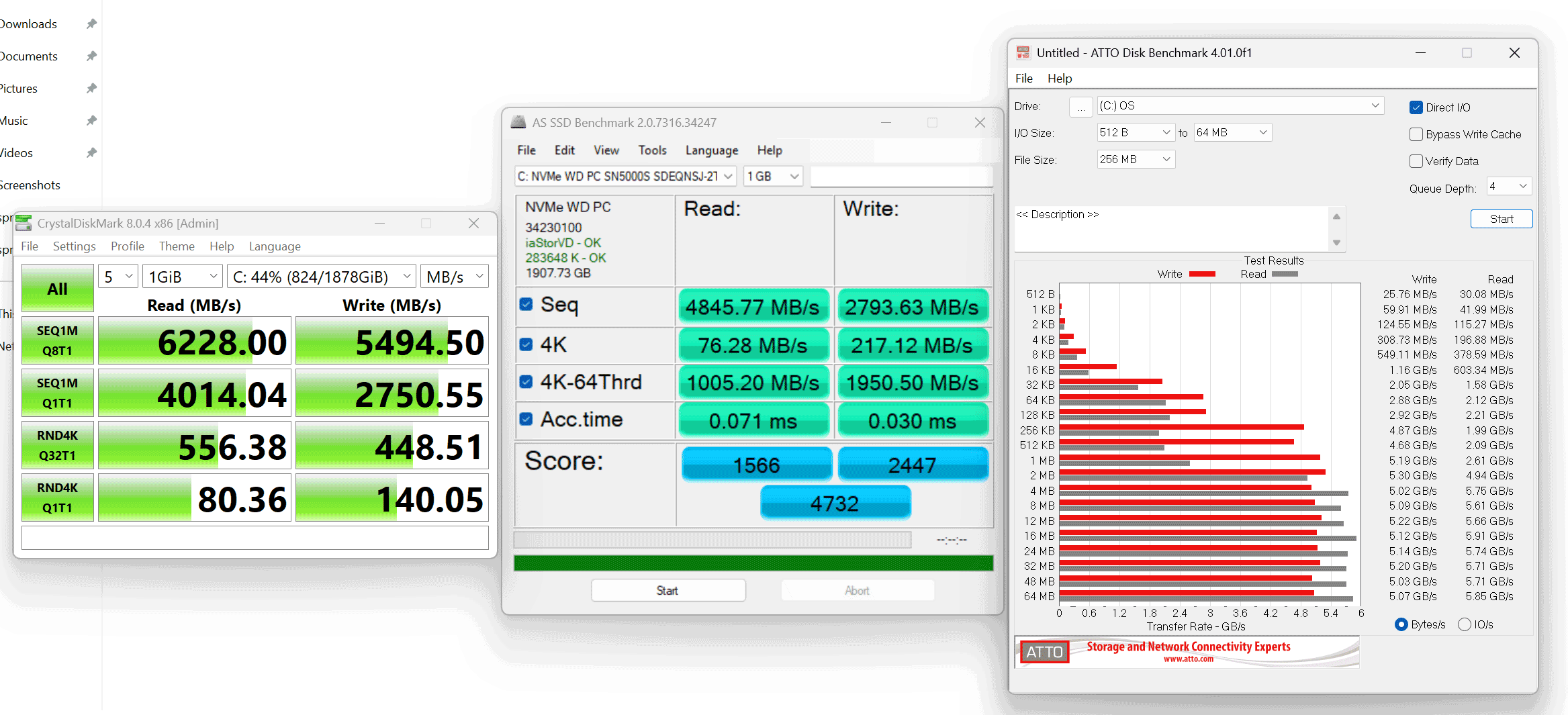1568x715 pixels.
Task: Open the Edit menu in AS SSD
Action: tap(564, 150)
